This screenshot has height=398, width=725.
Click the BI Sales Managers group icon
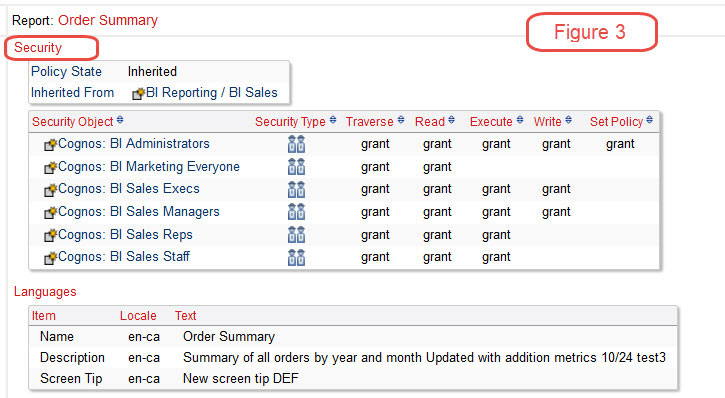(x=296, y=212)
